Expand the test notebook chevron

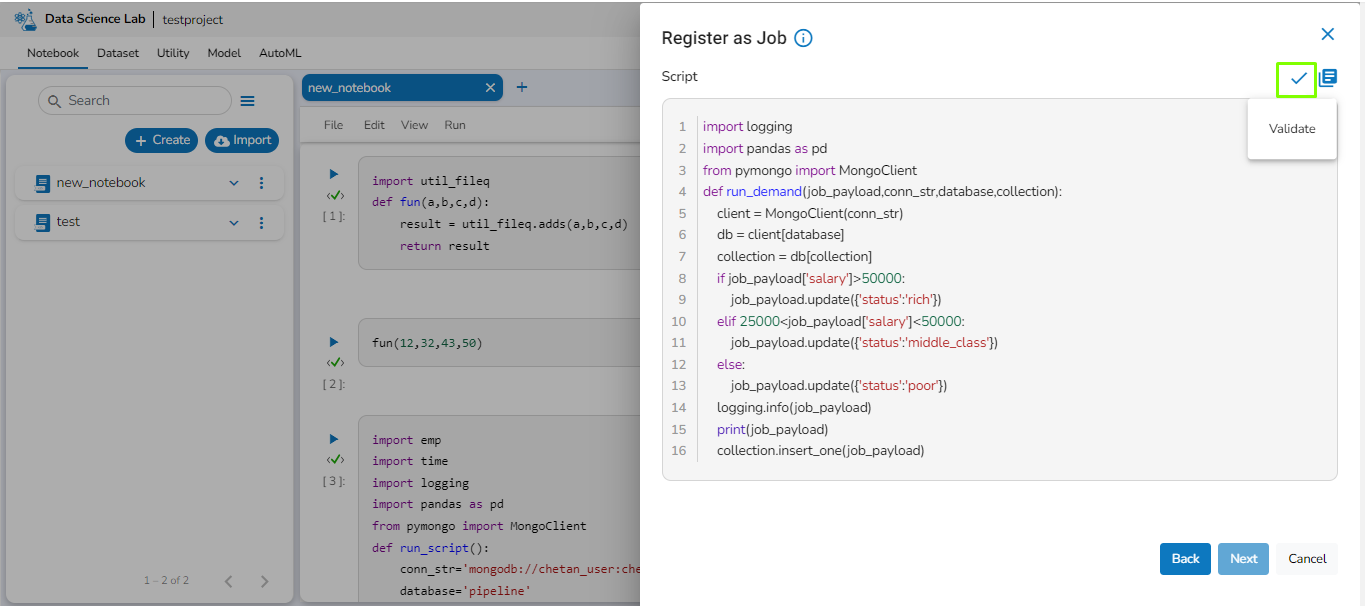click(x=234, y=222)
